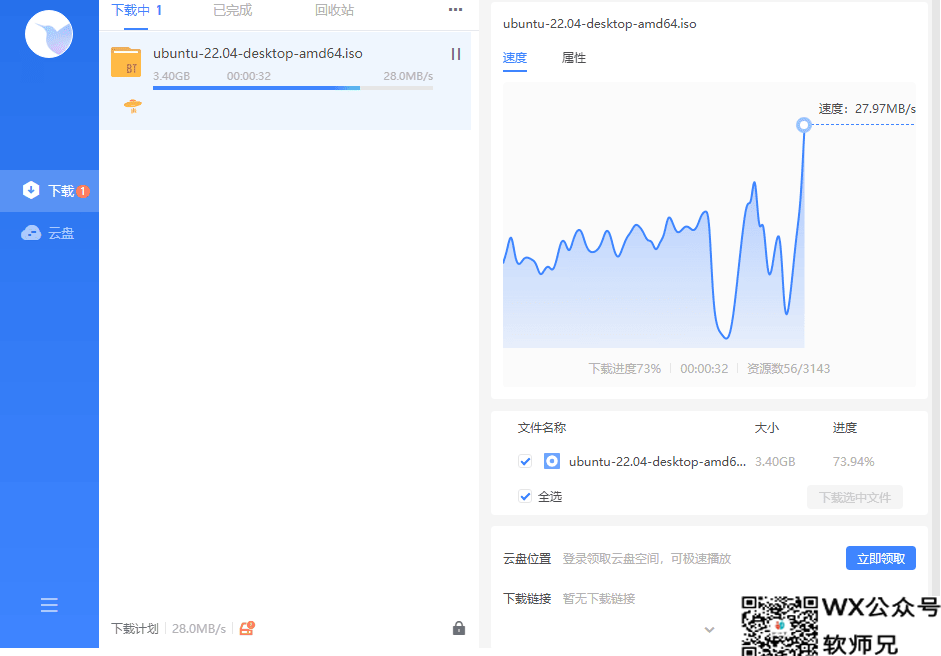Open the 下载 sidebar section
The image size is (941, 656).
[49, 191]
